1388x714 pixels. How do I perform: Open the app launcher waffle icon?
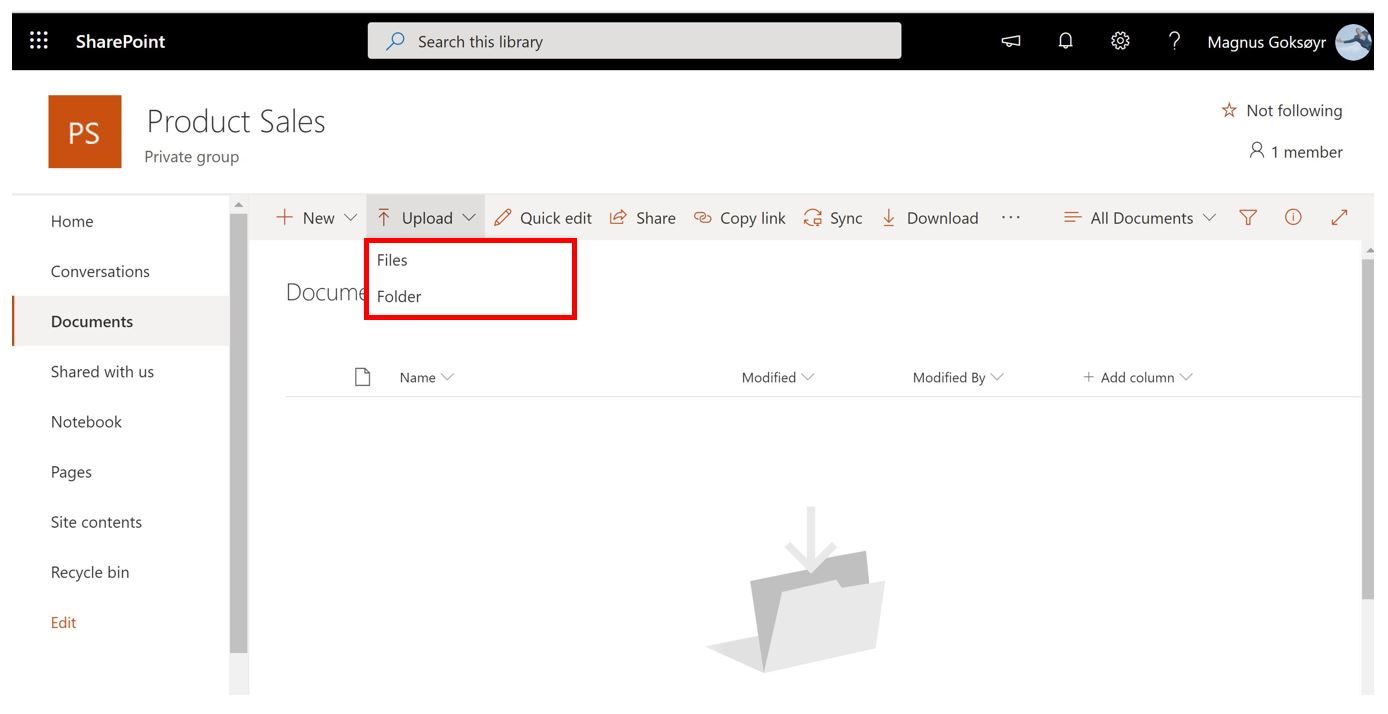click(x=39, y=41)
